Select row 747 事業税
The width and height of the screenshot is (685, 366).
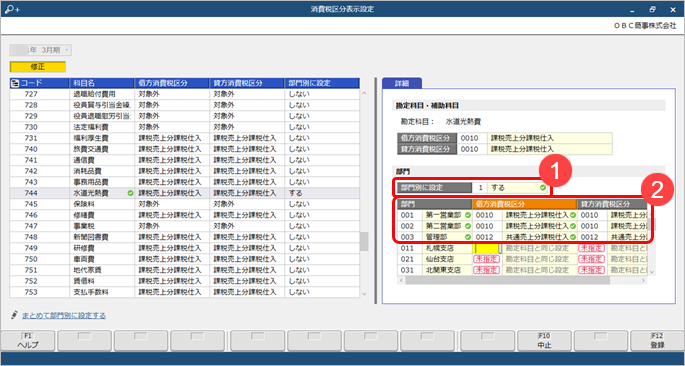[184, 226]
